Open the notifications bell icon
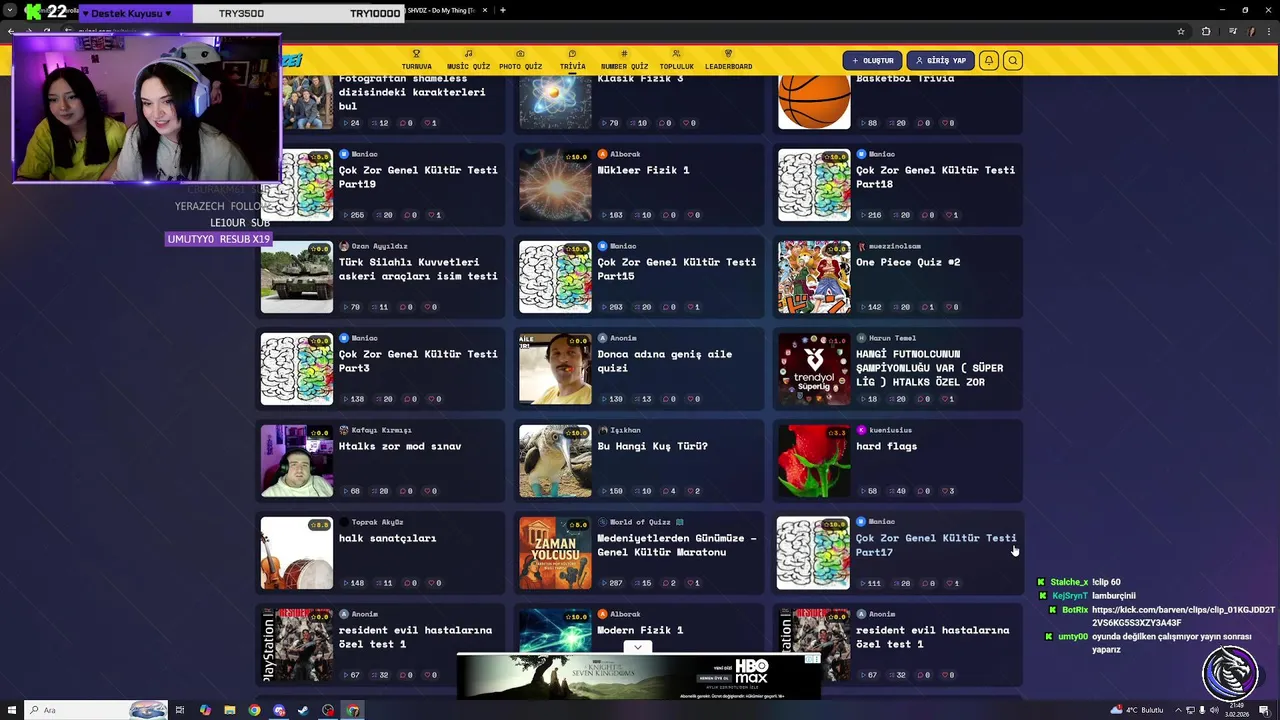Image resolution: width=1280 pixels, height=720 pixels. tap(988, 60)
